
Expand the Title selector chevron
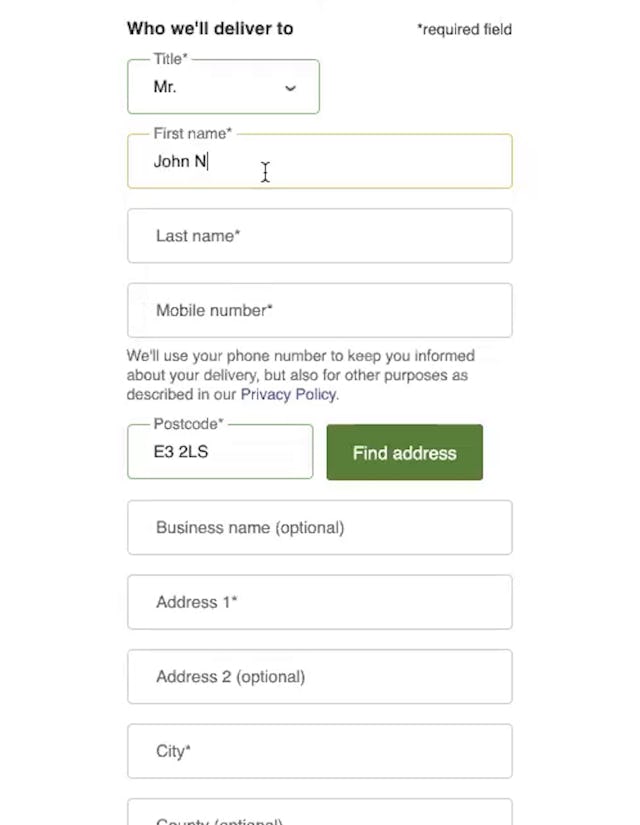pyautogui.click(x=290, y=88)
